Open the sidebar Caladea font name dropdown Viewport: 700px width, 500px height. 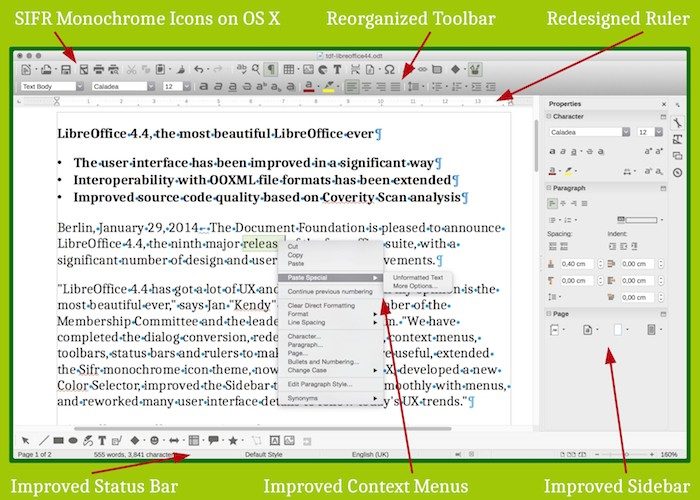pyautogui.click(x=626, y=132)
